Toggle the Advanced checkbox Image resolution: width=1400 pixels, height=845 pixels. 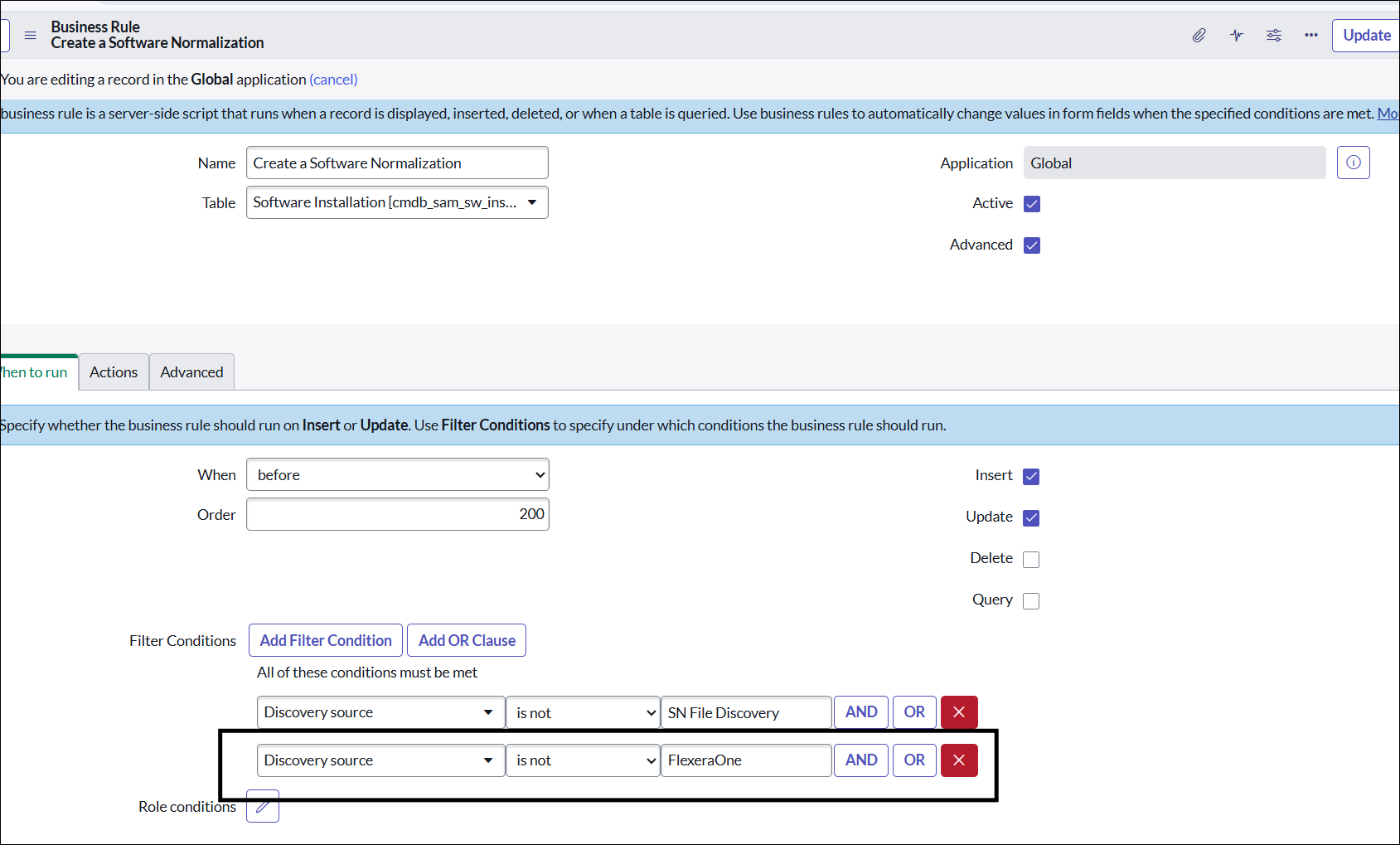[1032, 245]
